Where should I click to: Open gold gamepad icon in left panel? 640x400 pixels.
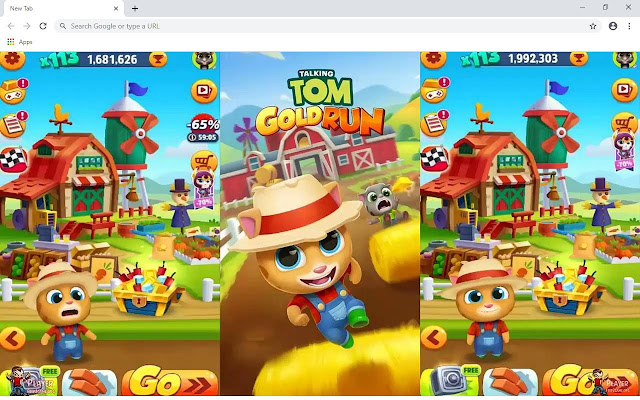(13, 91)
